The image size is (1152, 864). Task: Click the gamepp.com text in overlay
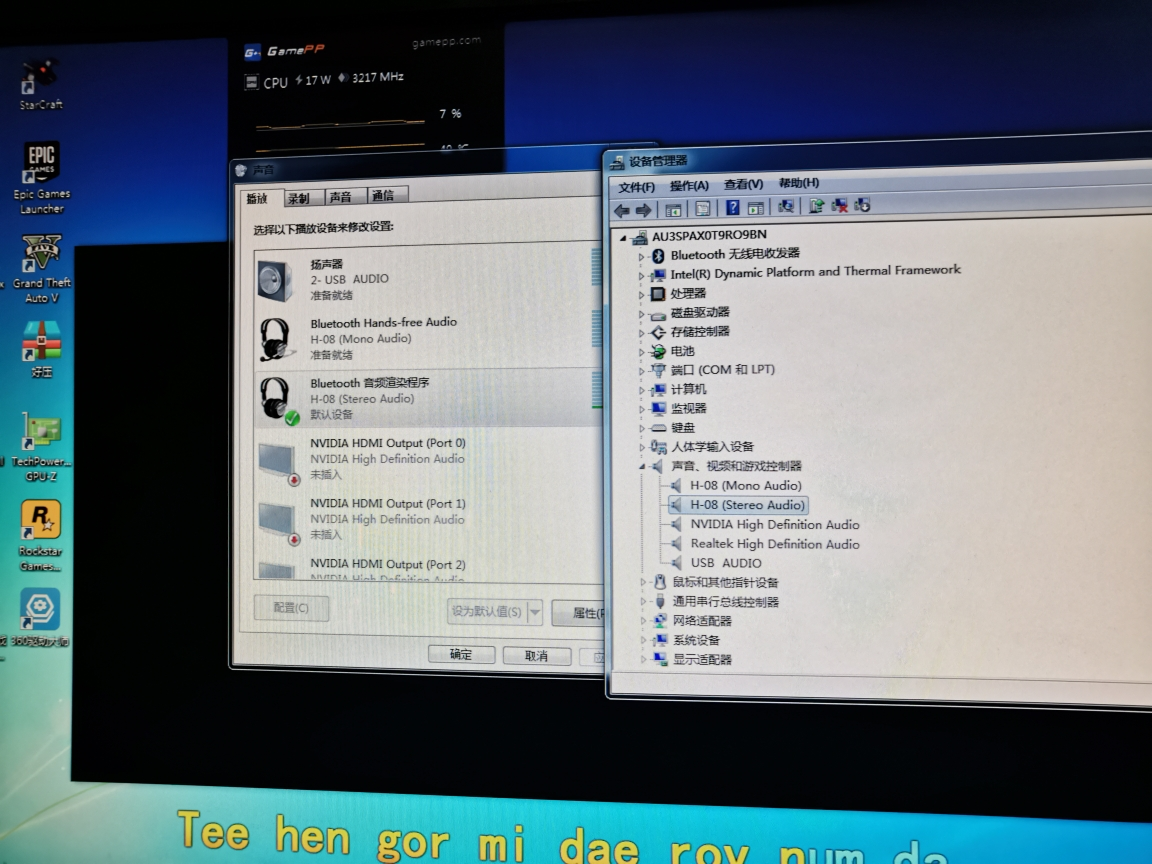pyautogui.click(x=447, y=42)
